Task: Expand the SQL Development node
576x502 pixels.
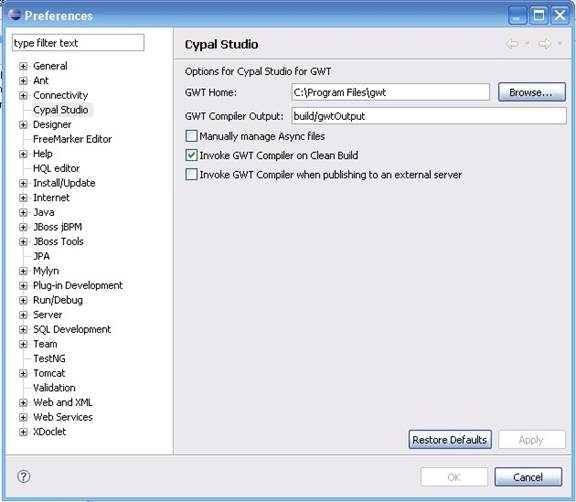Action: [23, 329]
